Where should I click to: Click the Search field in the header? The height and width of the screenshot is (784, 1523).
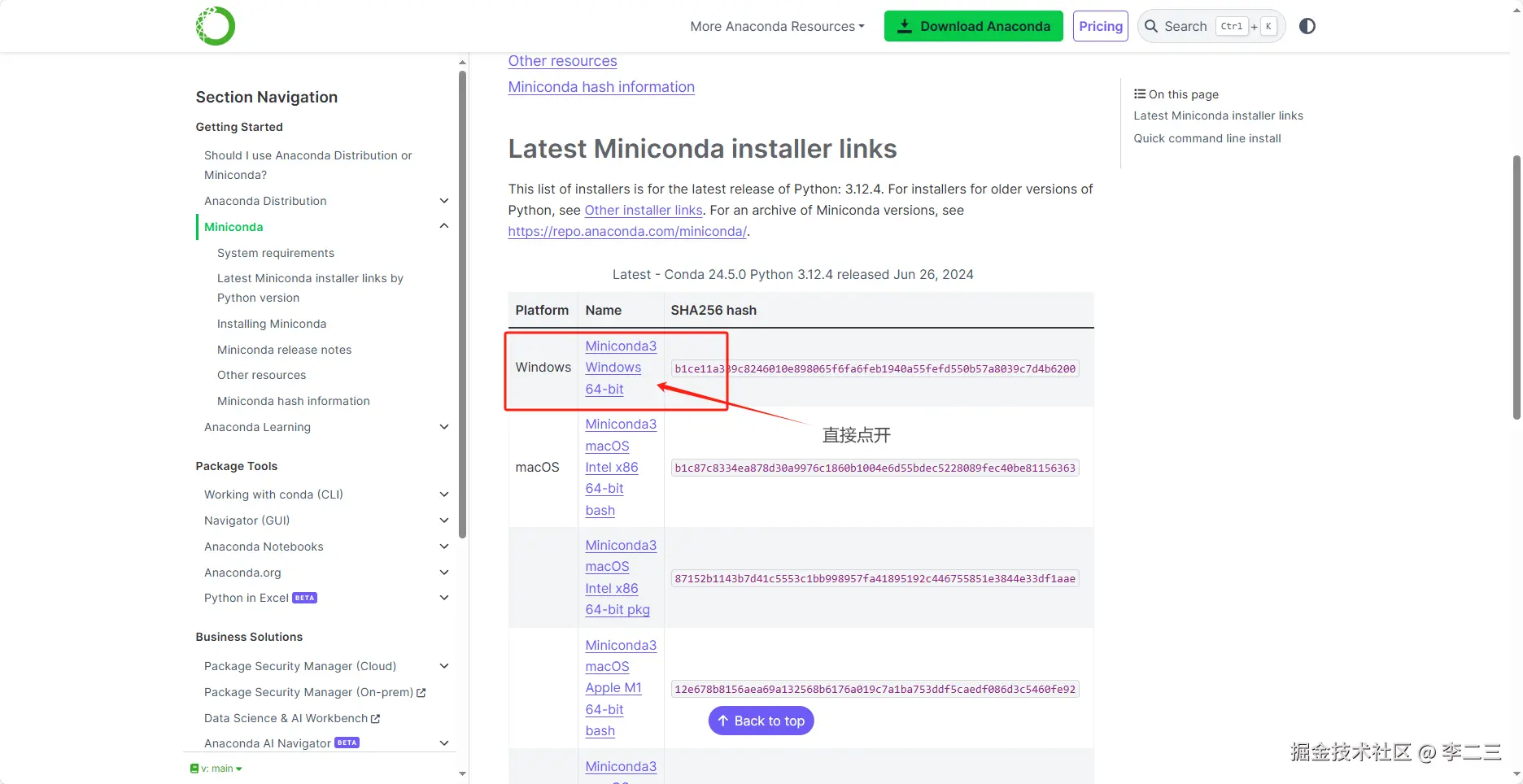click(1211, 26)
